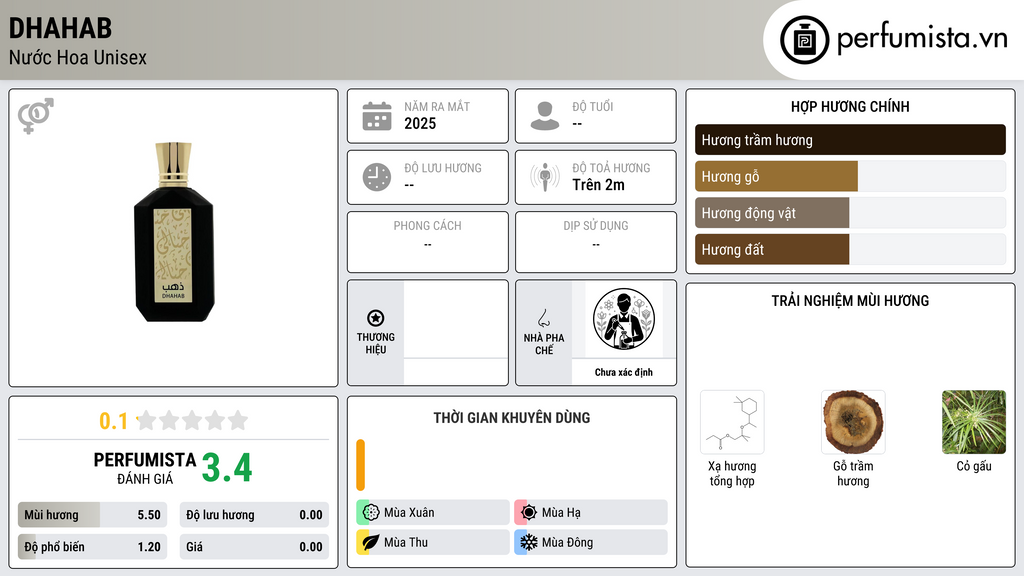Click the Mùa Thu season label
1024x576 pixels.
coord(406,542)
